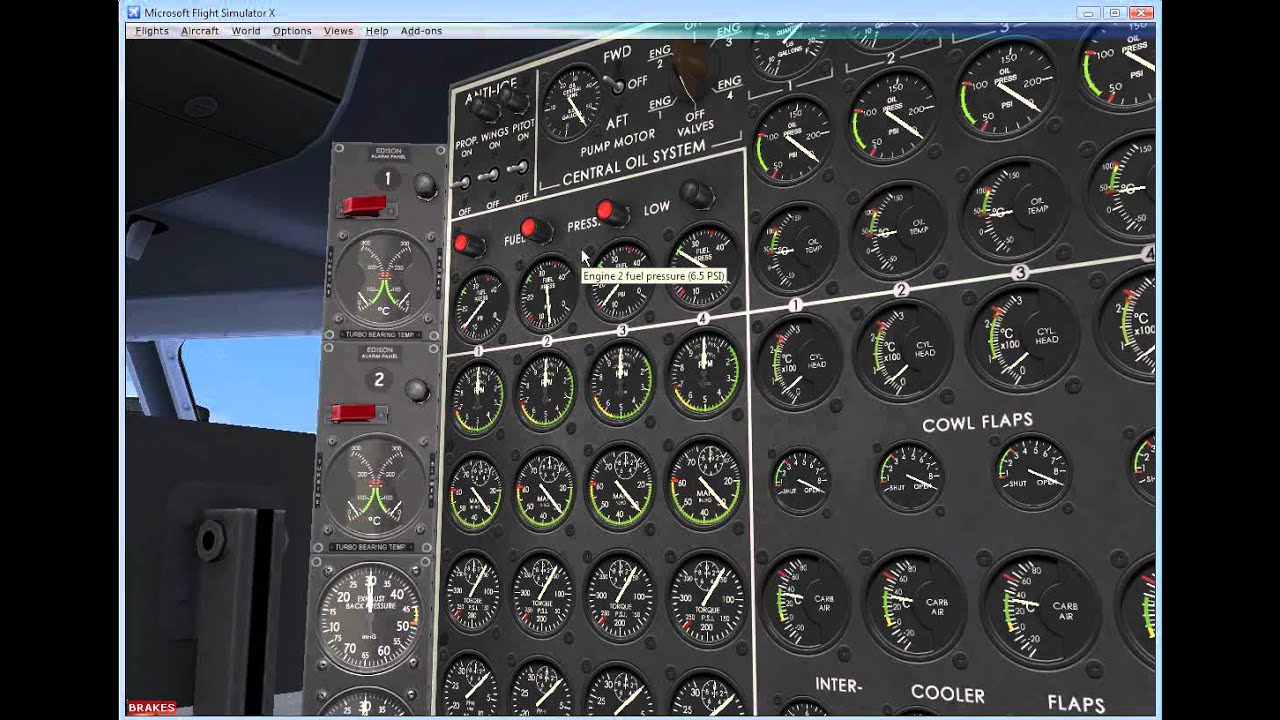Viewport: 1280px width, 720px height.
Task: Click the central oil tank gallons gauge
Action: 573,104
